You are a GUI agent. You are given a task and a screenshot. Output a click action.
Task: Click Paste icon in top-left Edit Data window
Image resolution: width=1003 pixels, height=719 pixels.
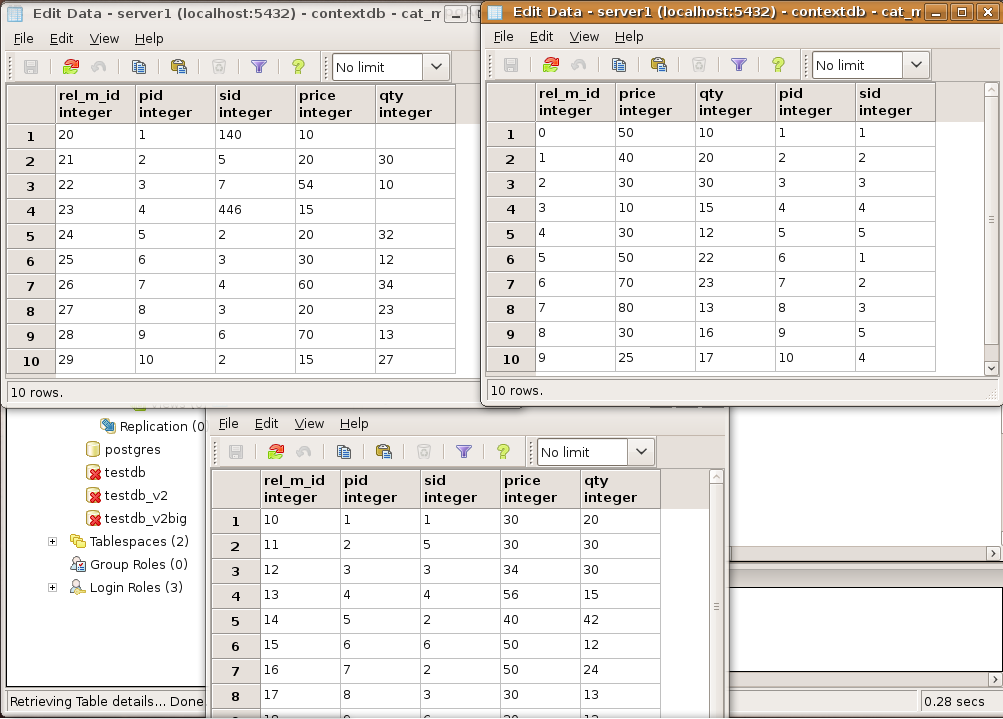[178, 67]
